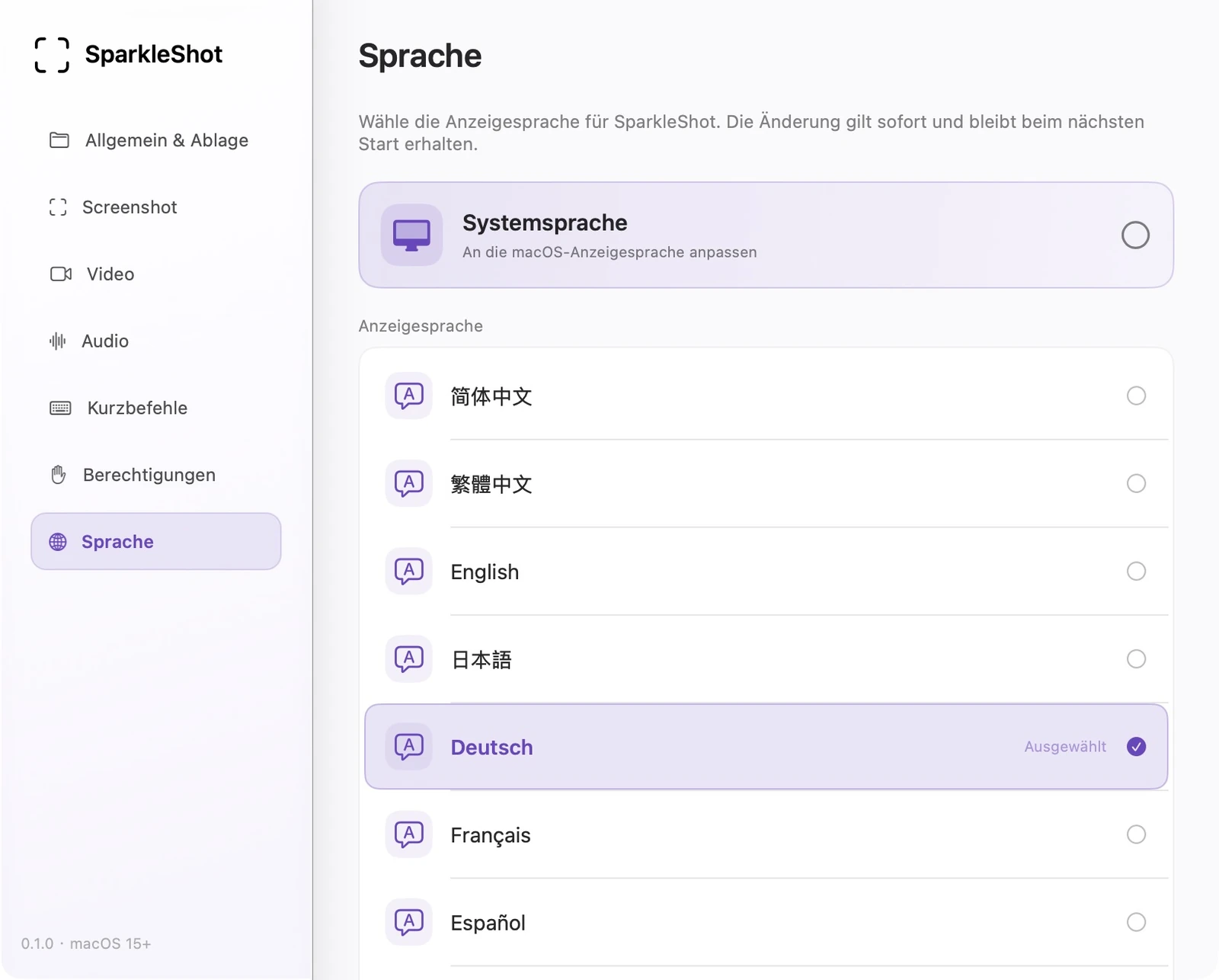Click the language icon next to 繁體中文
Viewport: 1219px width, 980px height.
pyautogui.click(x=409, y=483)
